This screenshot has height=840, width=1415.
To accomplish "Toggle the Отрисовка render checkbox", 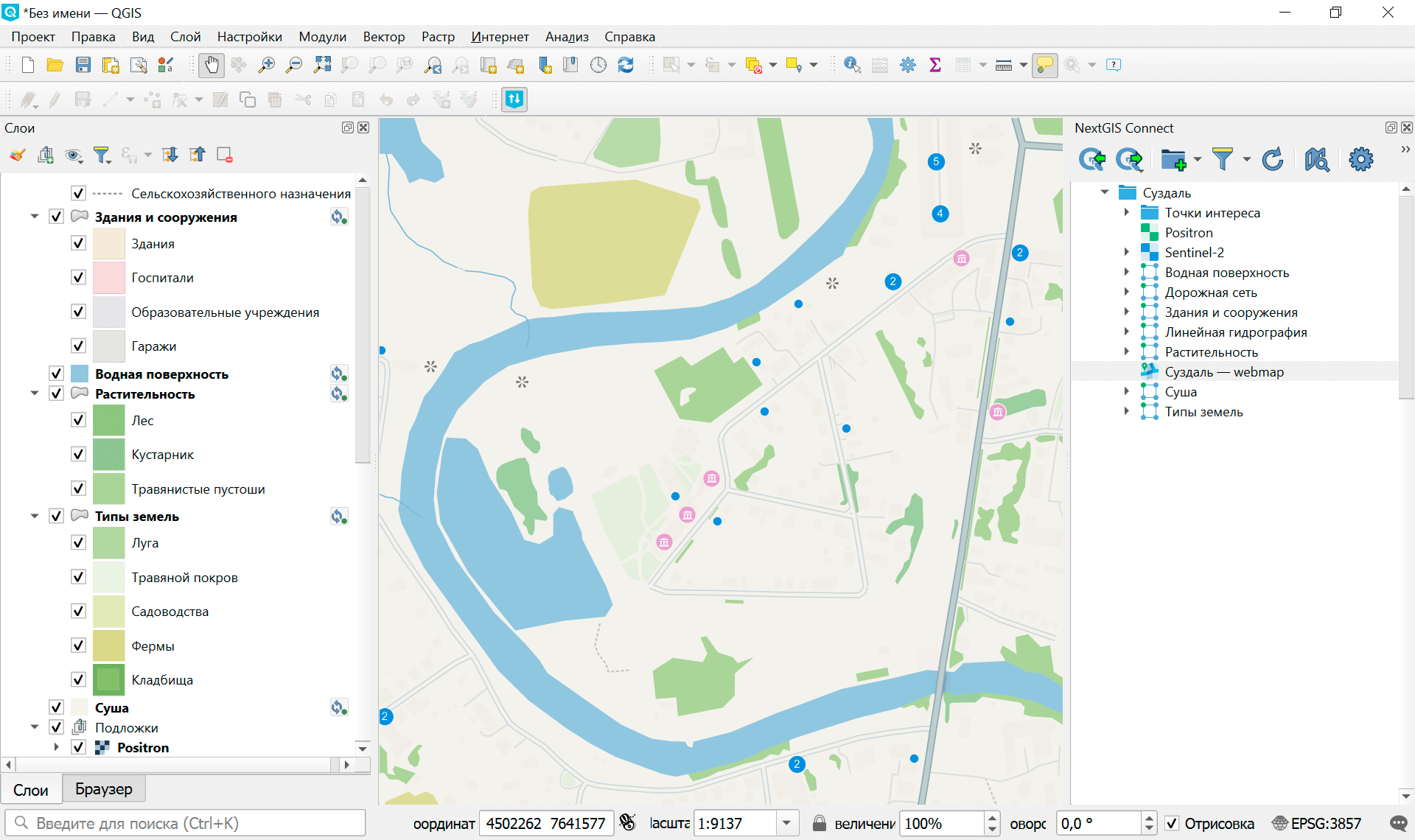I will 1172,823.
